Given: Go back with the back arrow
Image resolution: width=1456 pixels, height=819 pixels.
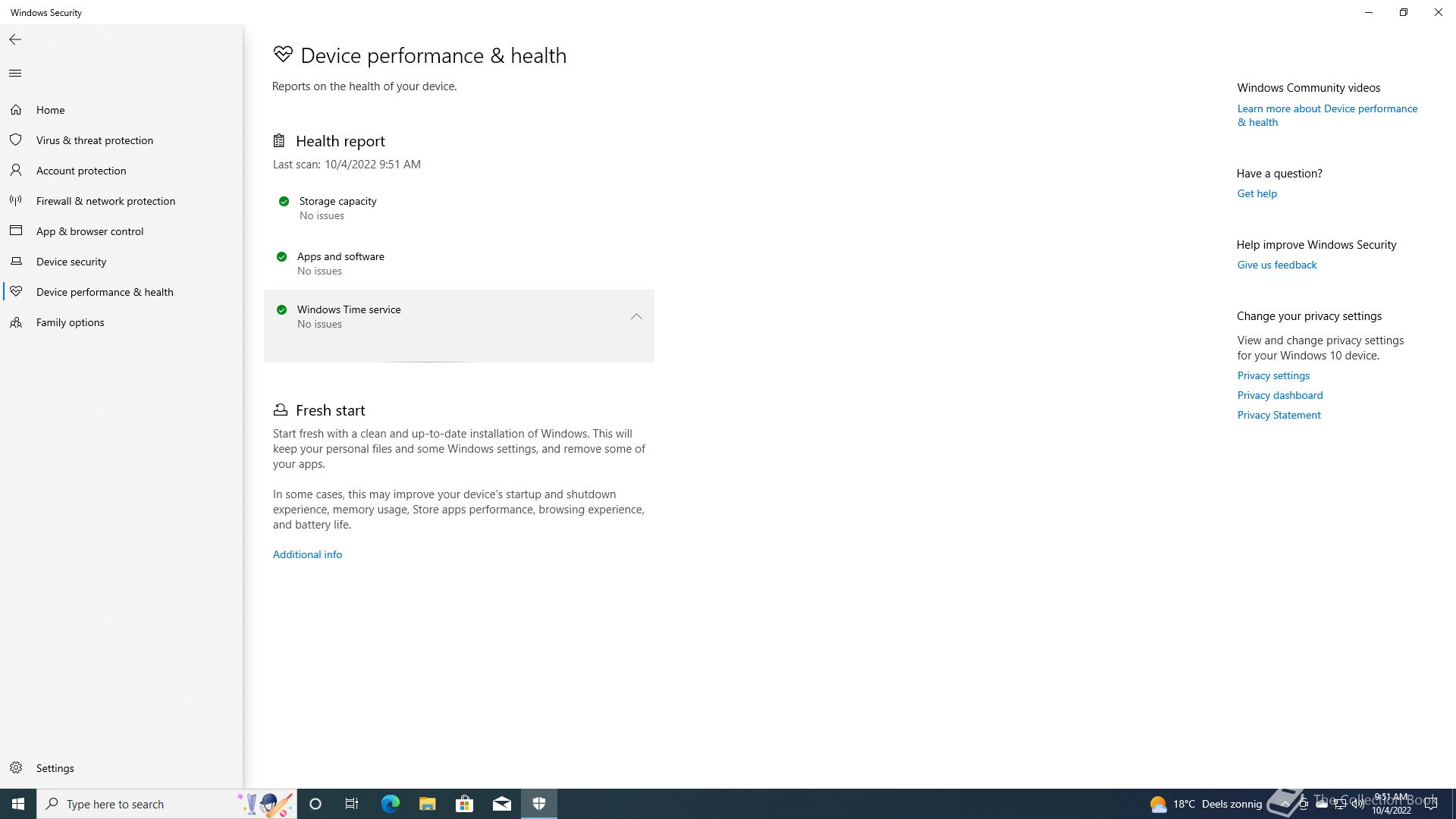Looking at the screenshot, I should (x=15, y=39).
